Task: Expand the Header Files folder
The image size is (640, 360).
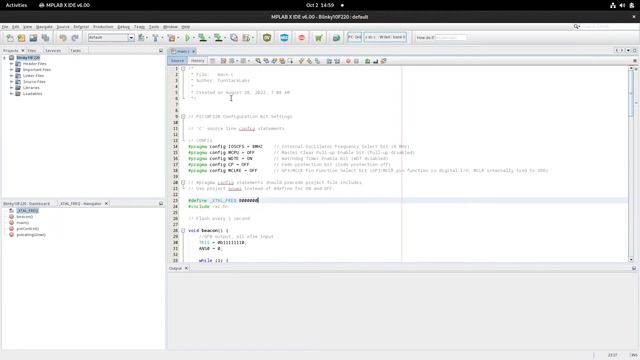Action: [11, 64]
